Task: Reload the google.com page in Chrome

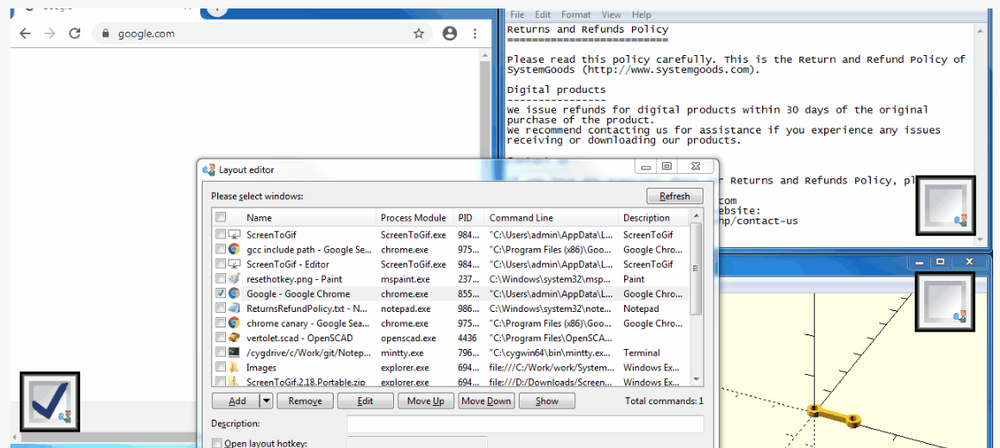Action: [x=75, y=33]
